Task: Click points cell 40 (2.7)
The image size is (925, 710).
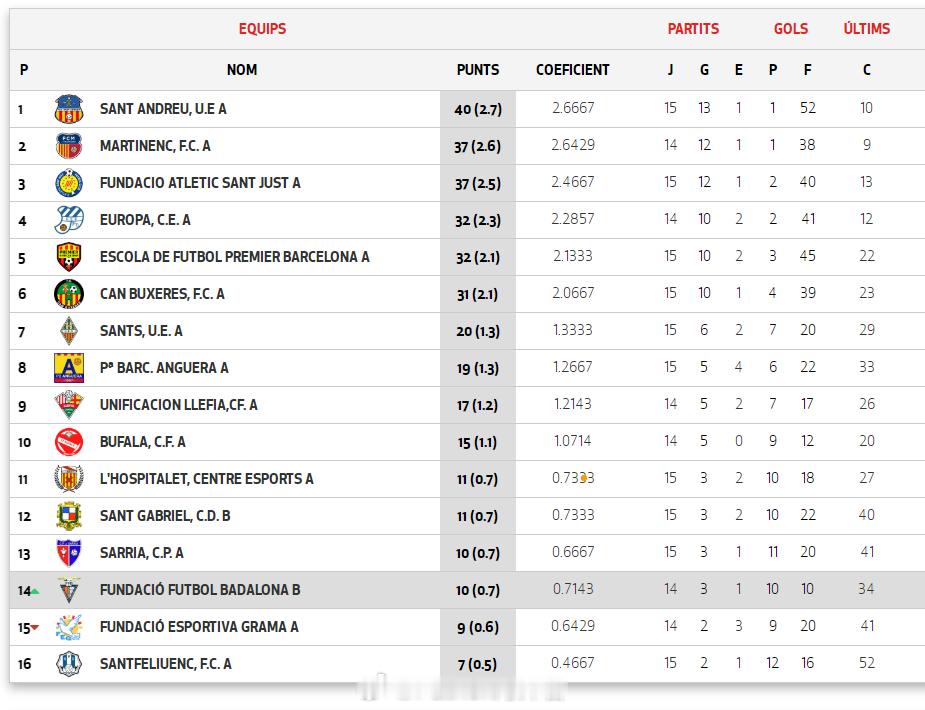Action: 478,110
